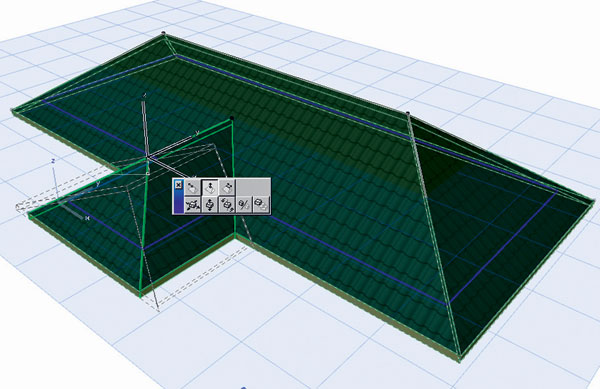Choose the Multiply command icon

pos(261,205)
